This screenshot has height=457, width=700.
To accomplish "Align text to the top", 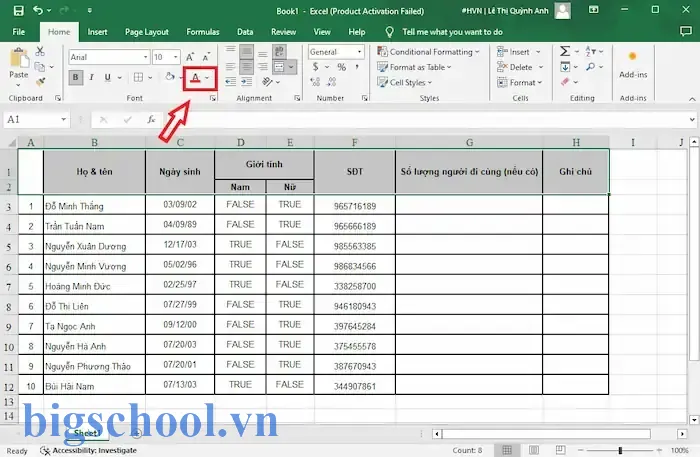I will coord(230,51).
